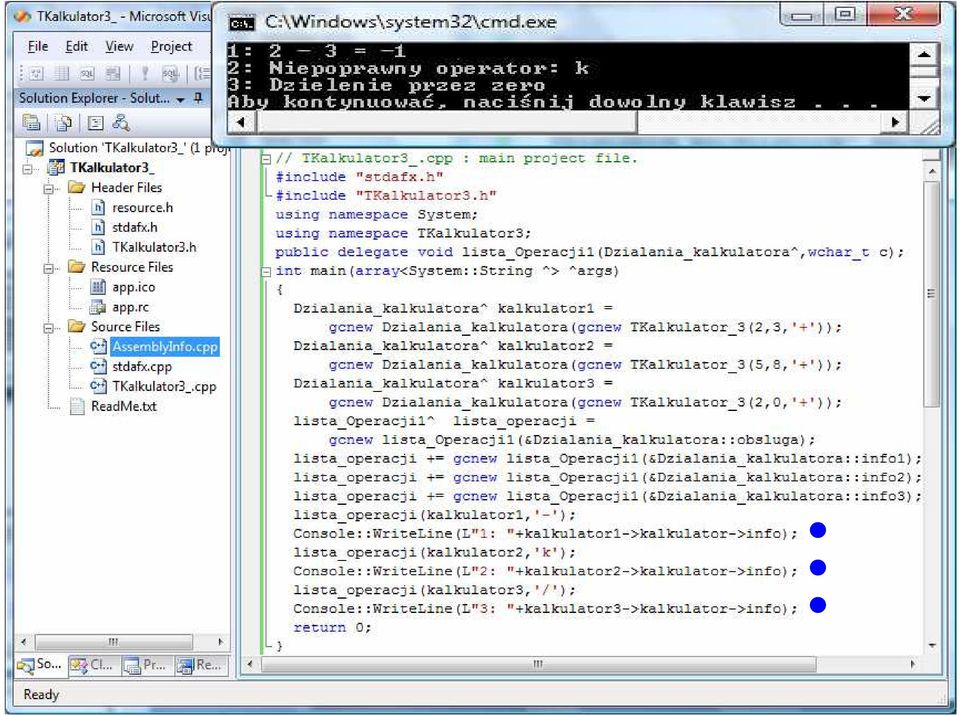The width and height of the screenshot is (960, 716).
Task: Toggle the Solution Explorer auto-hide pin
Action: tap(198, 97)
